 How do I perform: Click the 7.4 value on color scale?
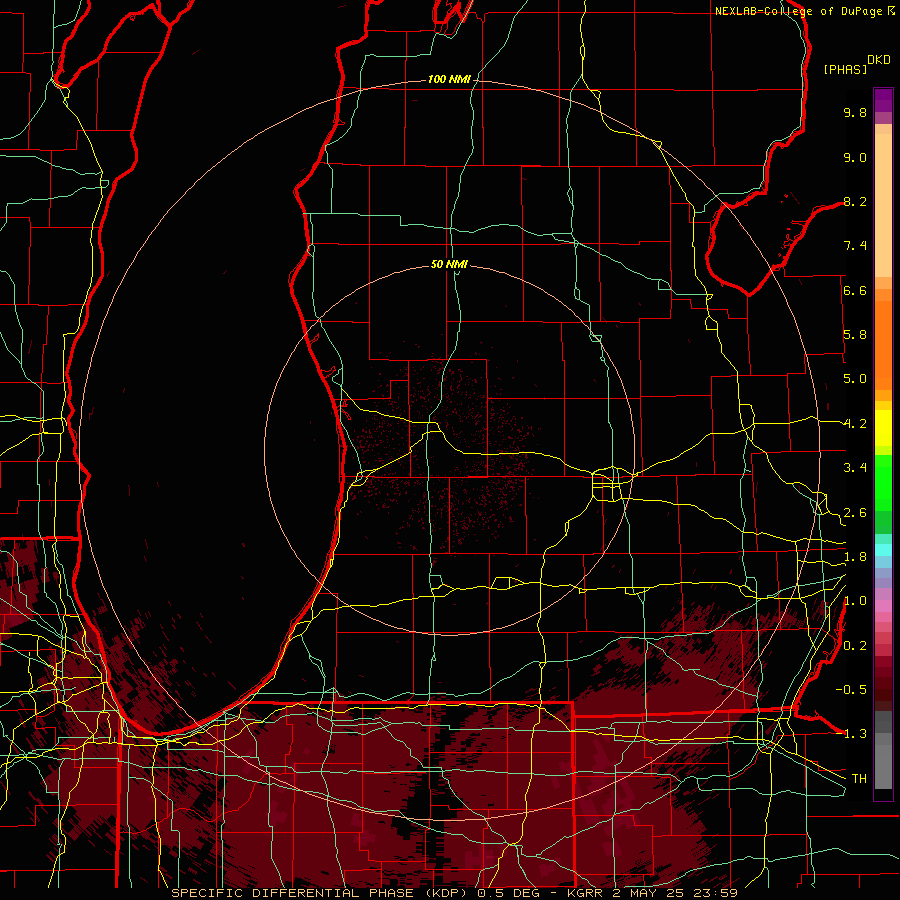855,246
